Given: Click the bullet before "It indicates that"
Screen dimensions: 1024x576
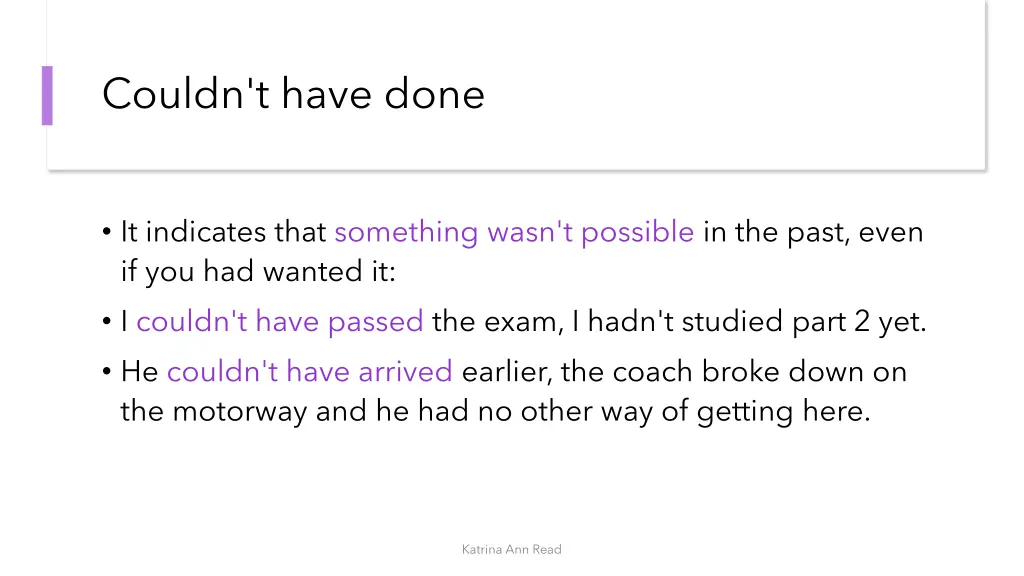Looking at the screenshot, I should (x=107, y=232).
